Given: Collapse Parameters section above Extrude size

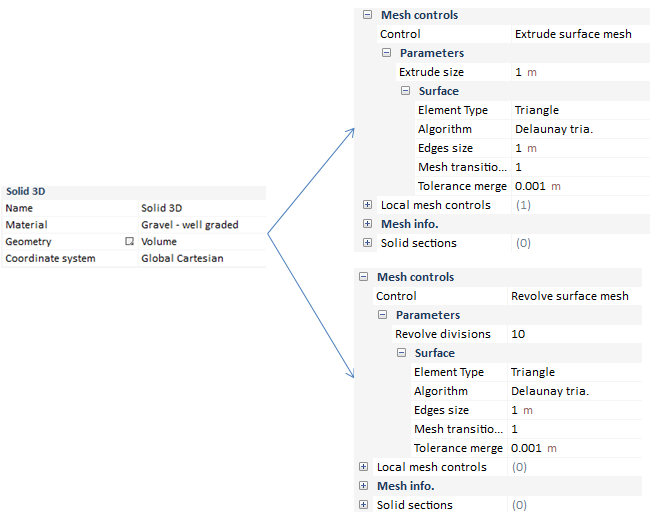Looking at the screenshot, I should (x=386, y=53).
